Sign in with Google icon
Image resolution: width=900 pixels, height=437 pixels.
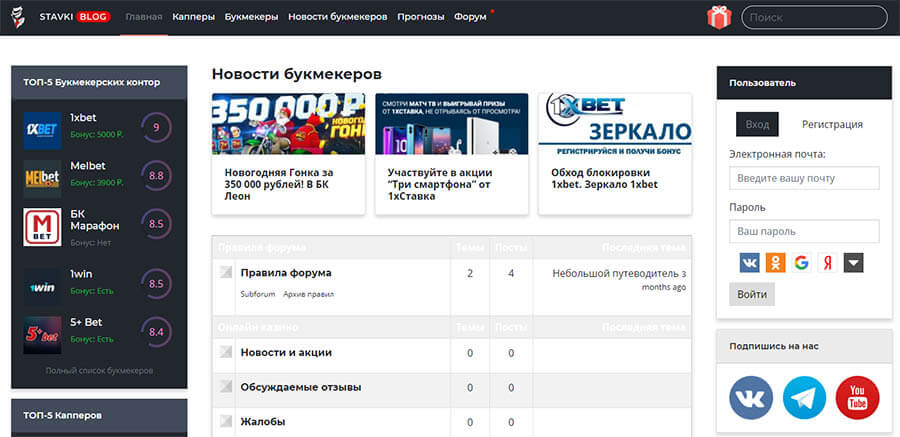[801, 262]
